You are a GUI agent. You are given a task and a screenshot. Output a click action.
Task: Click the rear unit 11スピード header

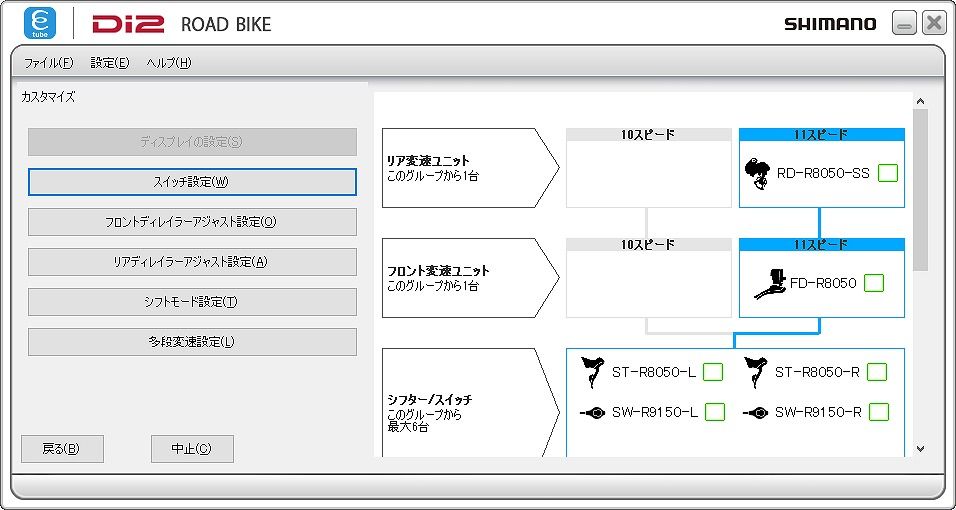pyautogui.click(x=822, y=135)
